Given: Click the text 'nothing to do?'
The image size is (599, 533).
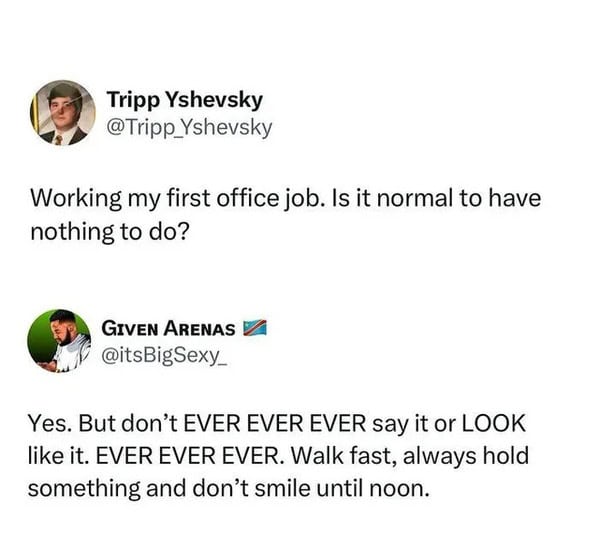Looking at the screenshot, I should pyautogui.click(x=110, y=232).
